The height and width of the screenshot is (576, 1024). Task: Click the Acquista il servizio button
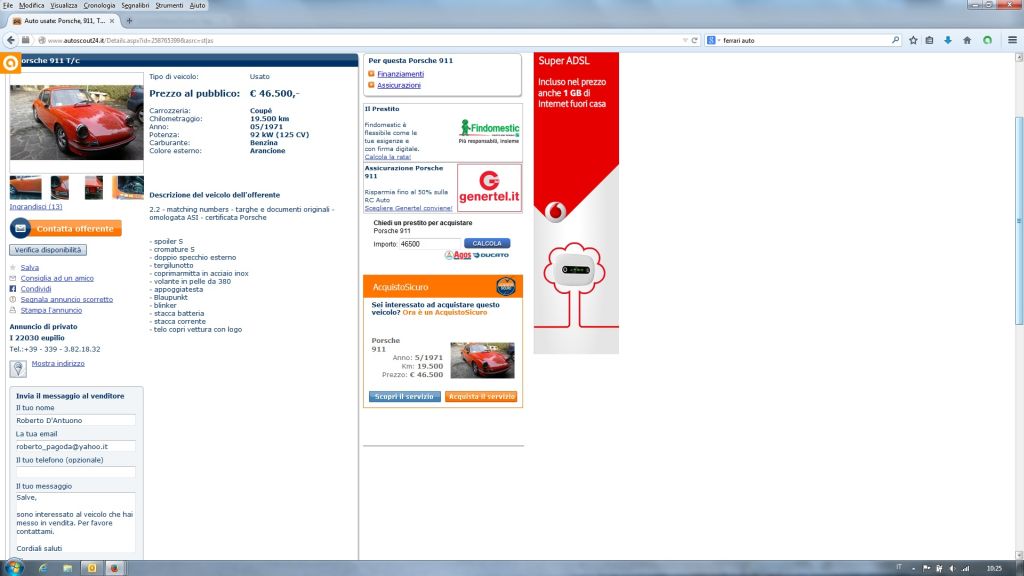tap(481, 396)
